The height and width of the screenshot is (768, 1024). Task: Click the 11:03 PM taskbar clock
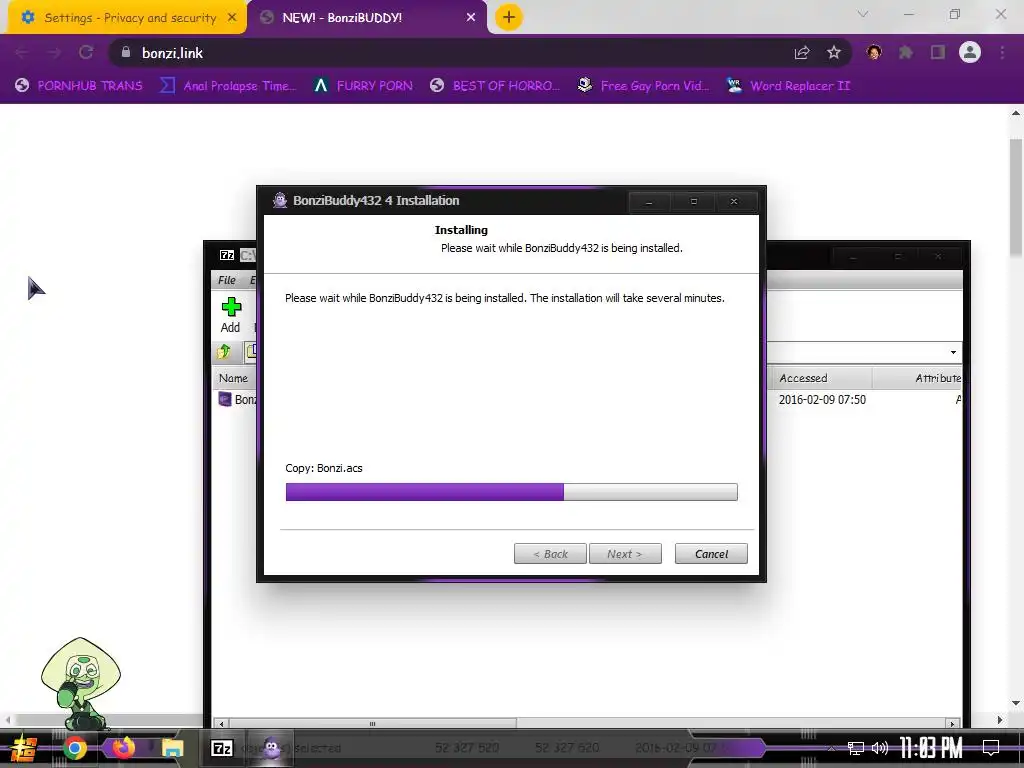click(931, 748)
